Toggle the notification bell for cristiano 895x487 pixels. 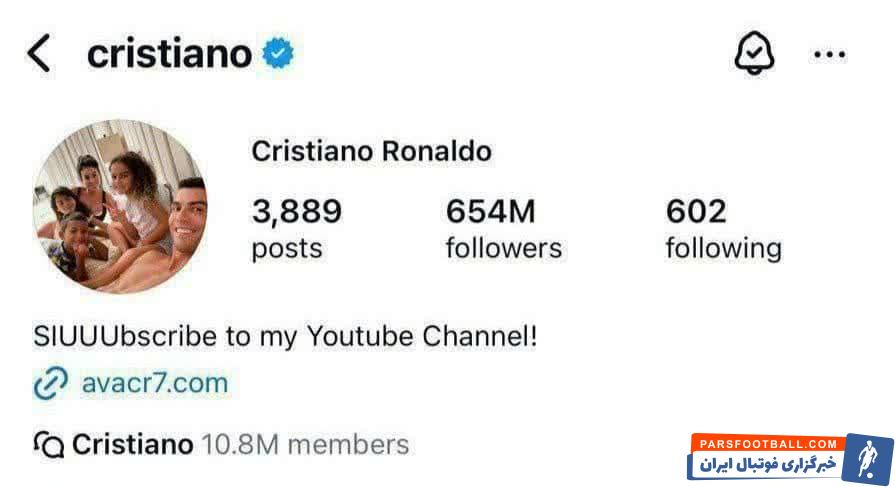click(754, 54)
